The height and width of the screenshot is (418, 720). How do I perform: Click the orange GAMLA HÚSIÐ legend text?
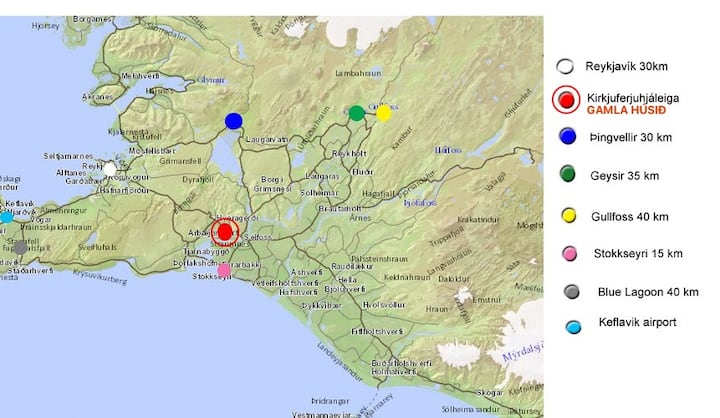627,108
